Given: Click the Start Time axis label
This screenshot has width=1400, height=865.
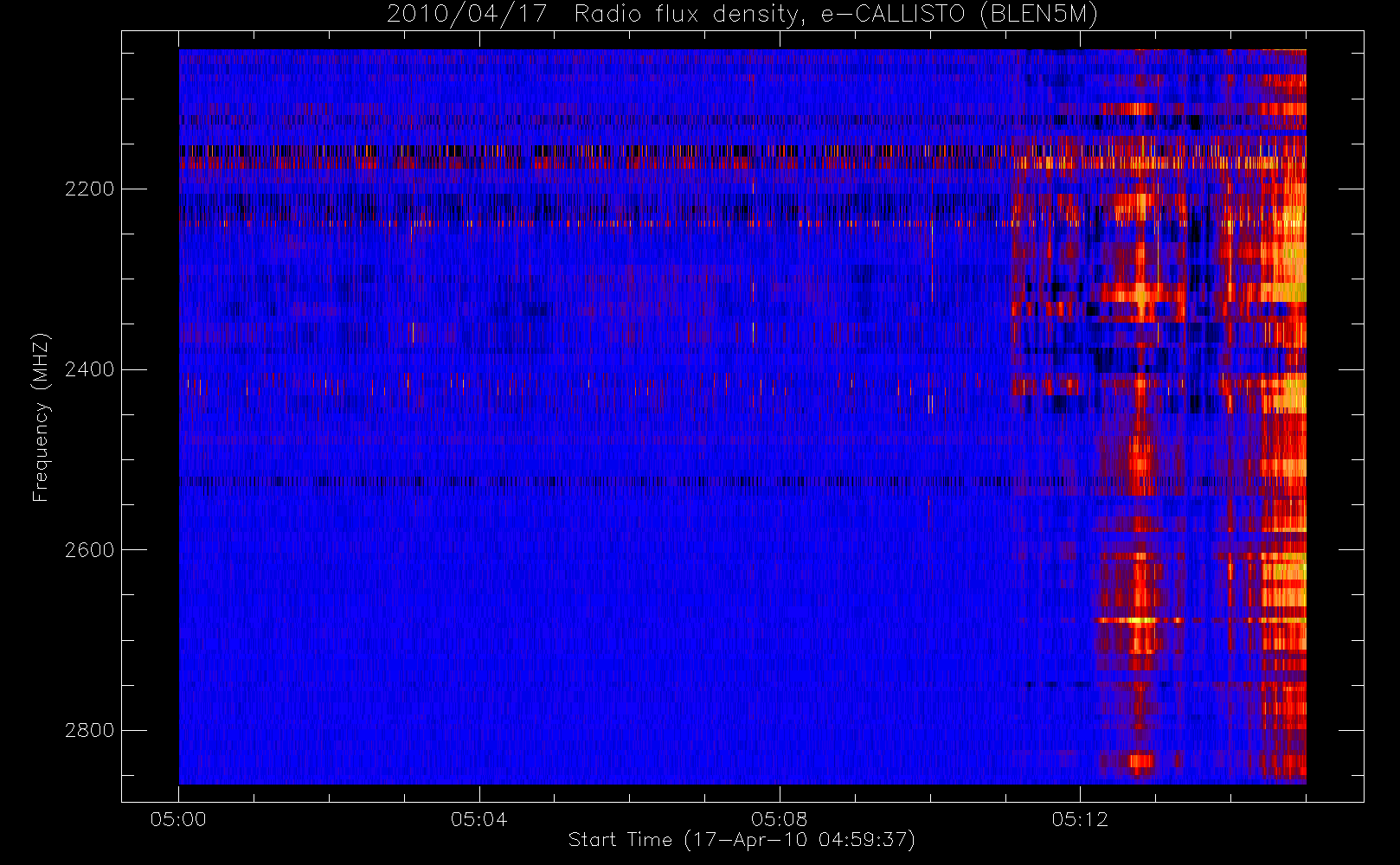Looking at the screenshot, I should point(742,840).
